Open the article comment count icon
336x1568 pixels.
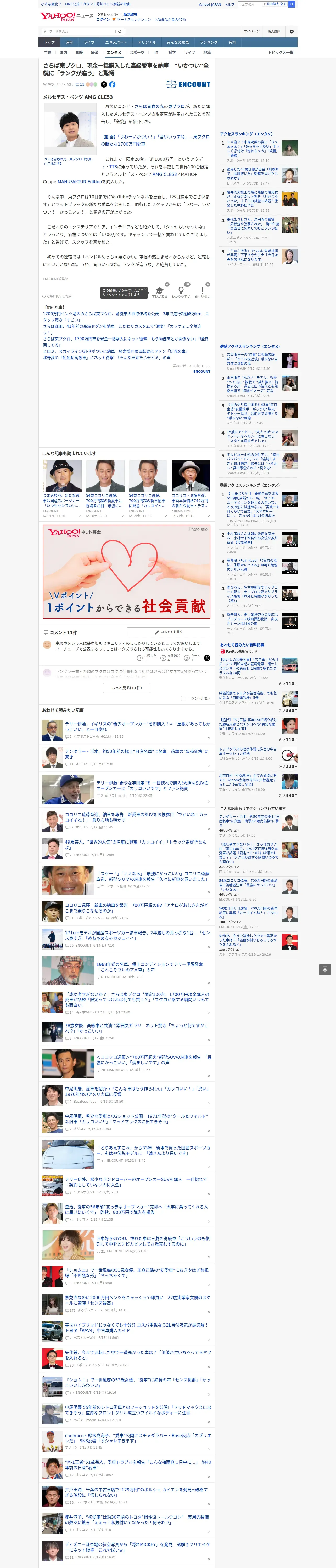80,85
